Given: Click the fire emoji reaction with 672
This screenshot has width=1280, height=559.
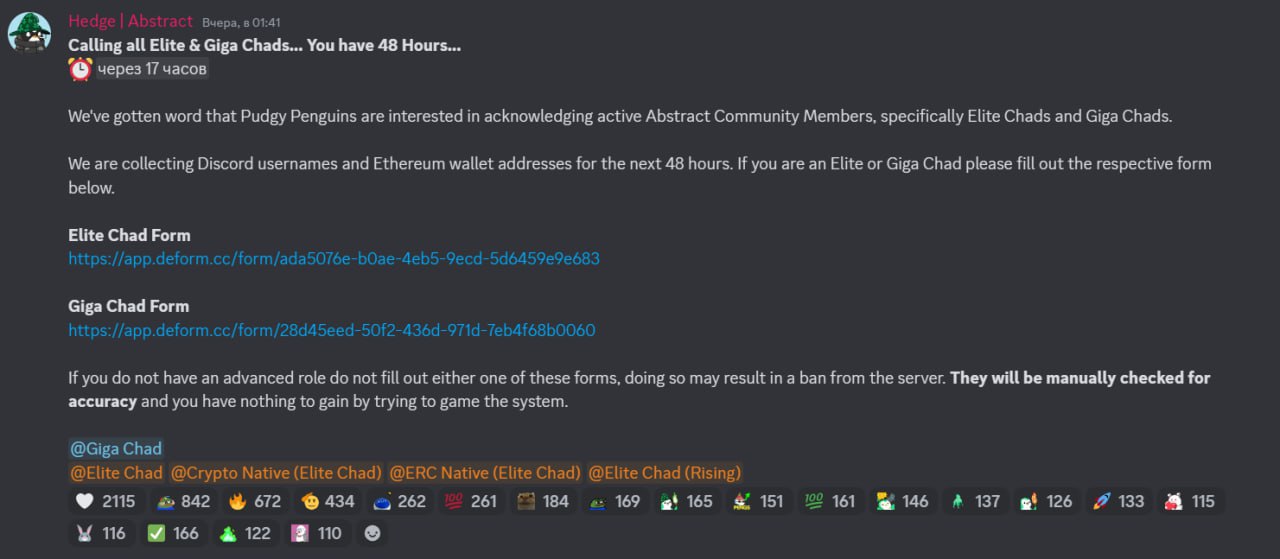Looking at the screenshot, I should [x=254, y=501].
